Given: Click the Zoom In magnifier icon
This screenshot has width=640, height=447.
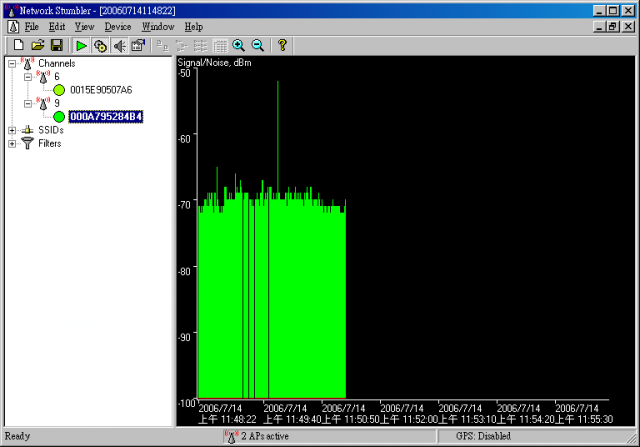Looking at the screenshot, I should pyautogui.click(x=238, y=45).
